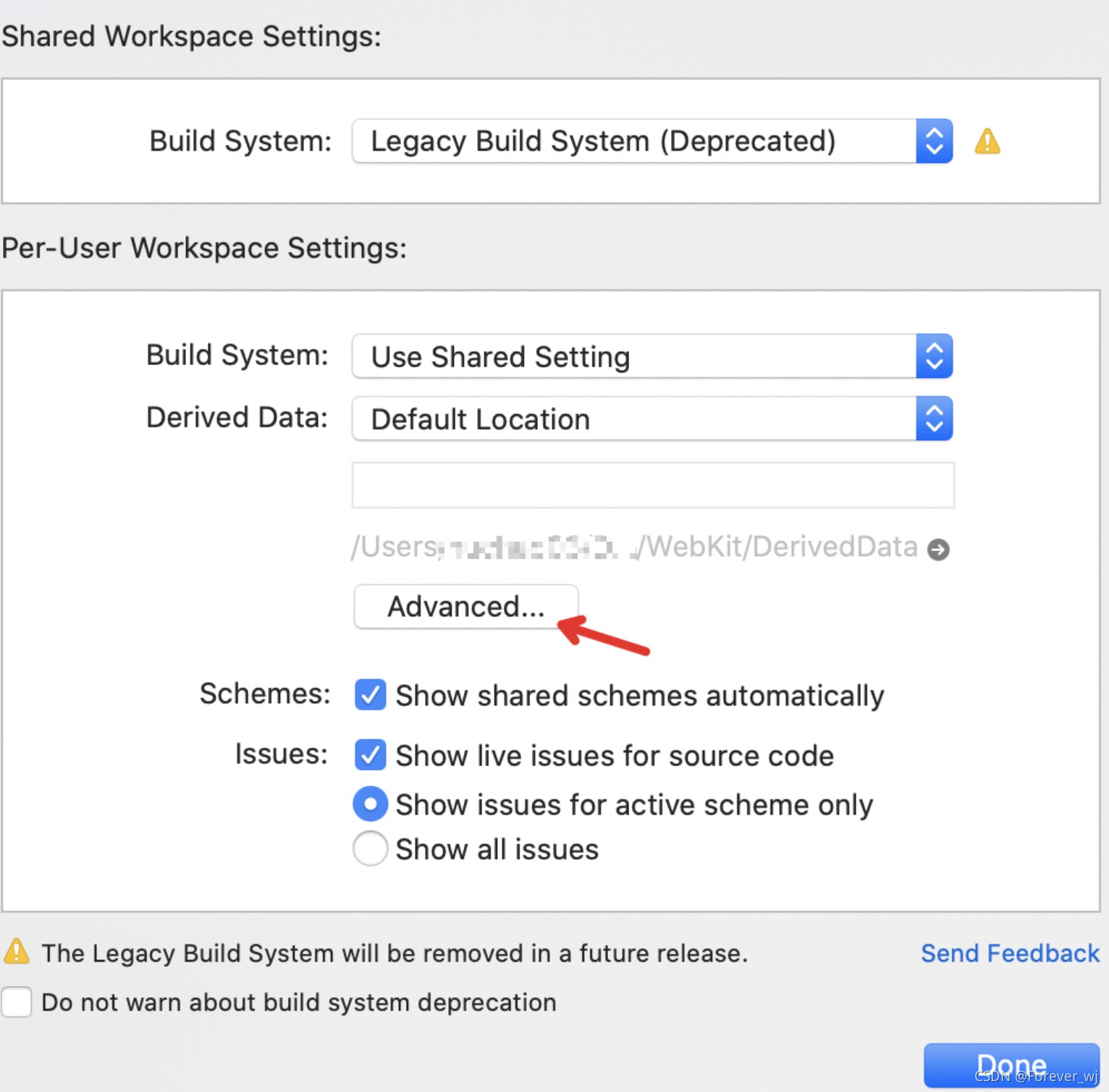Click the Advanced... button

click(466, 607)
